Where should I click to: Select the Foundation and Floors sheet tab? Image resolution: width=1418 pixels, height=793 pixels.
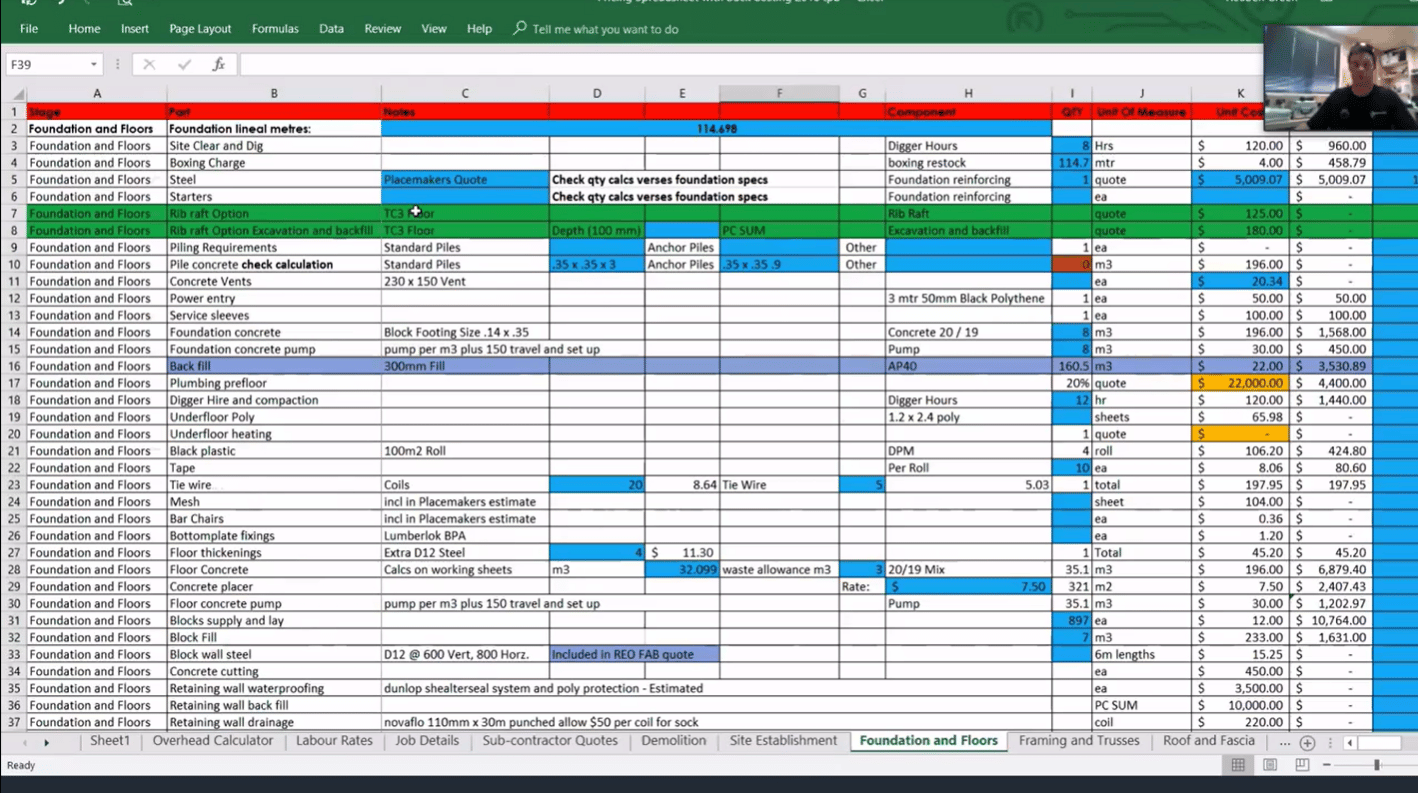(x=929, y=741)
